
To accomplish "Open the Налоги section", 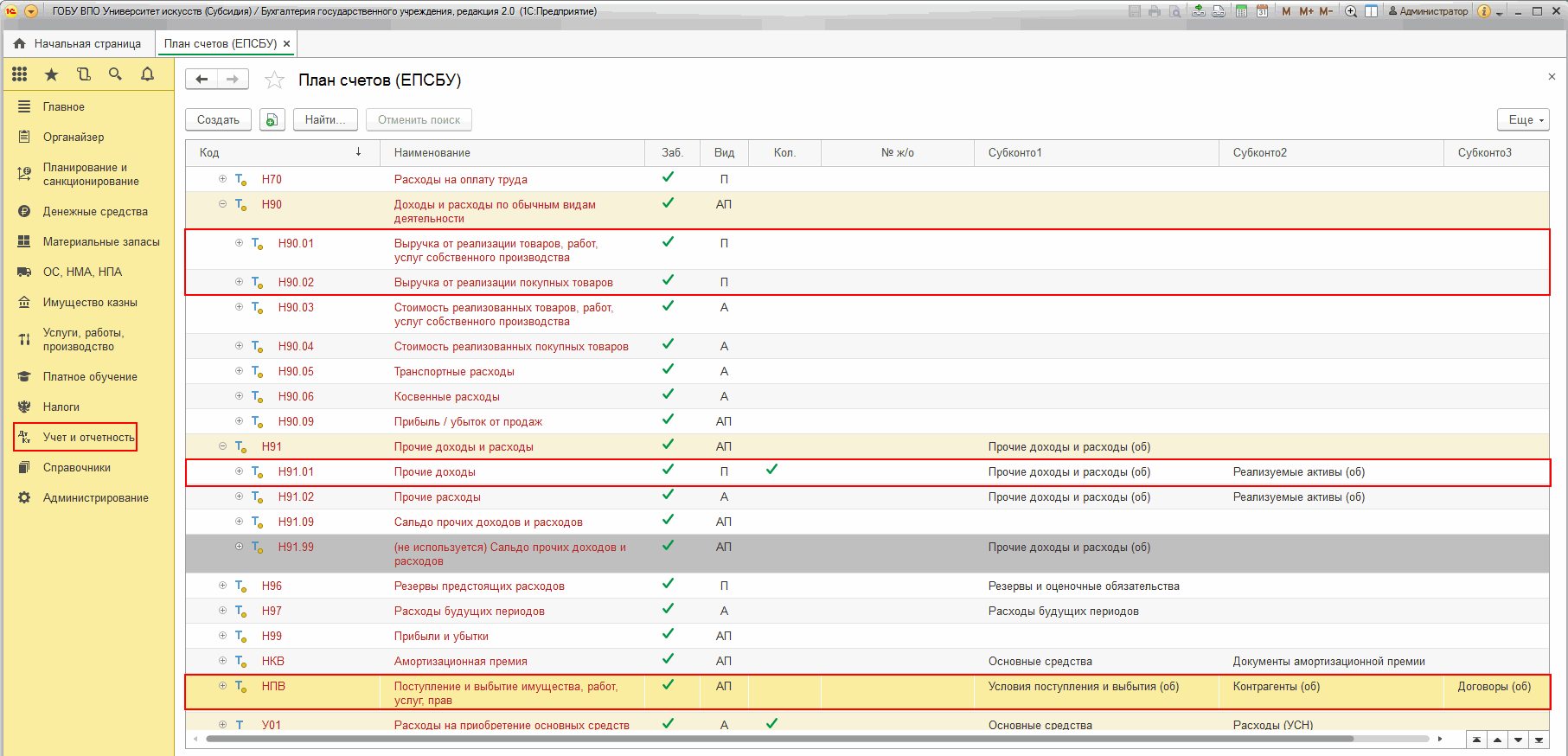I will (x=61, y=407).
